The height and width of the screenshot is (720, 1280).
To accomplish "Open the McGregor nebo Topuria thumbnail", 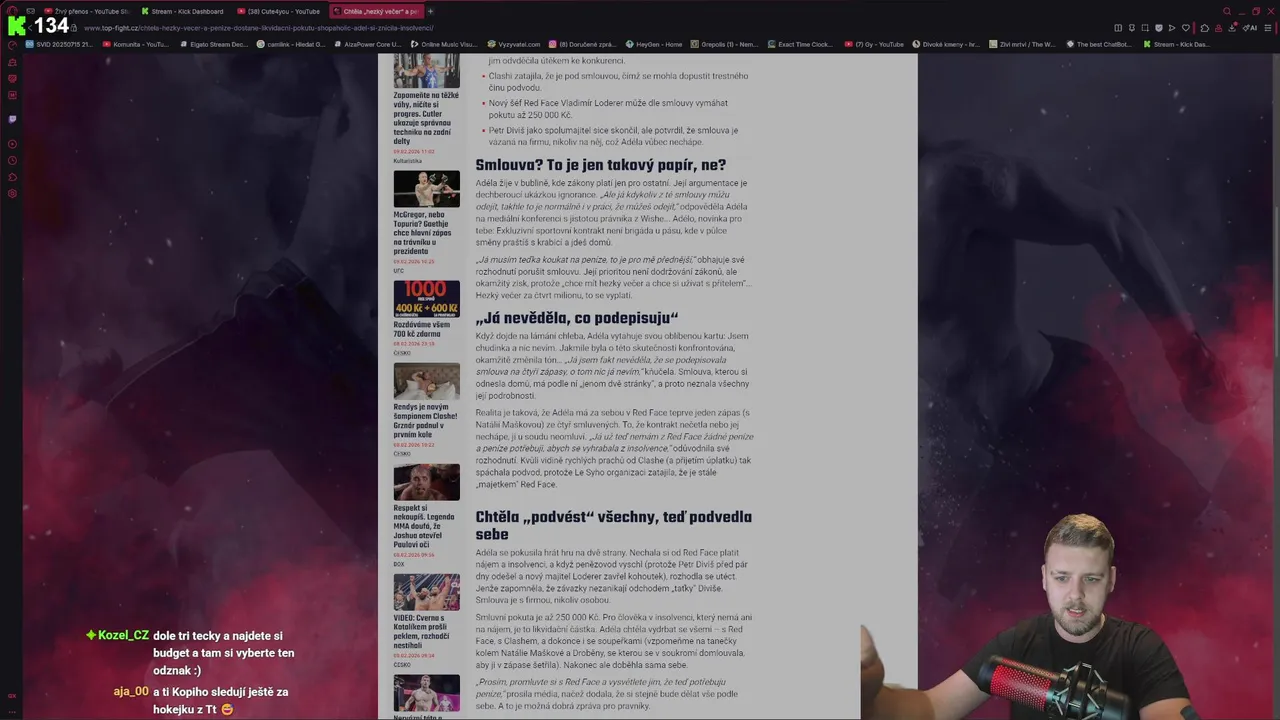I will (x=426, y=189).
